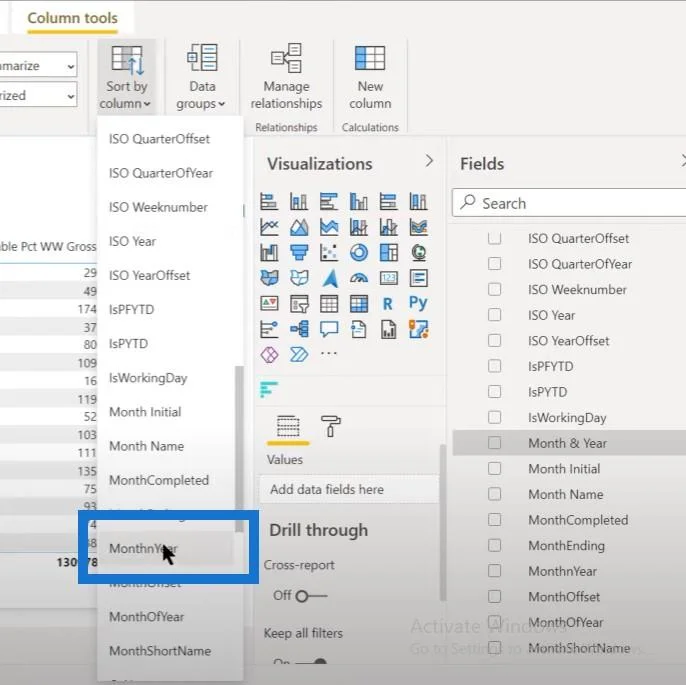Select the Q&A speech bubble visual
686x685 pixels.
click(x=329, y=329)
